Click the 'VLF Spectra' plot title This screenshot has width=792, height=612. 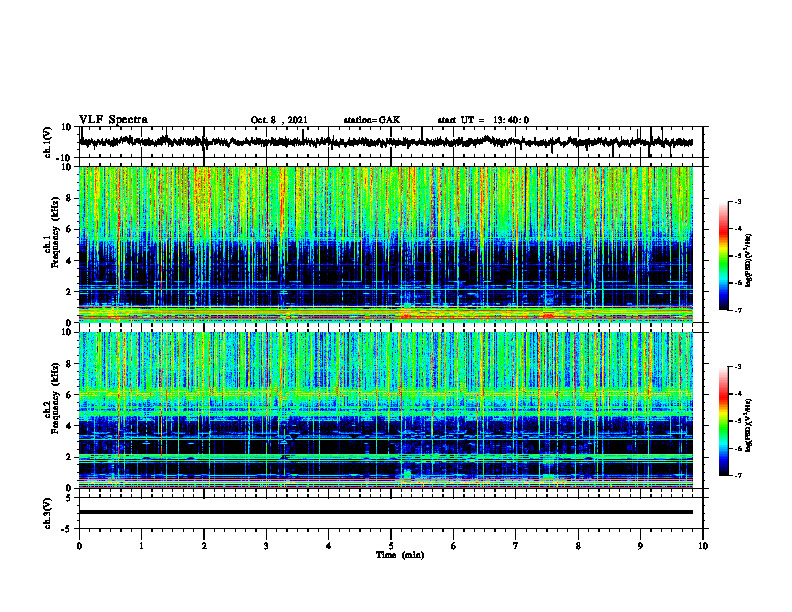pyautogui.click(x=113, y=120)
